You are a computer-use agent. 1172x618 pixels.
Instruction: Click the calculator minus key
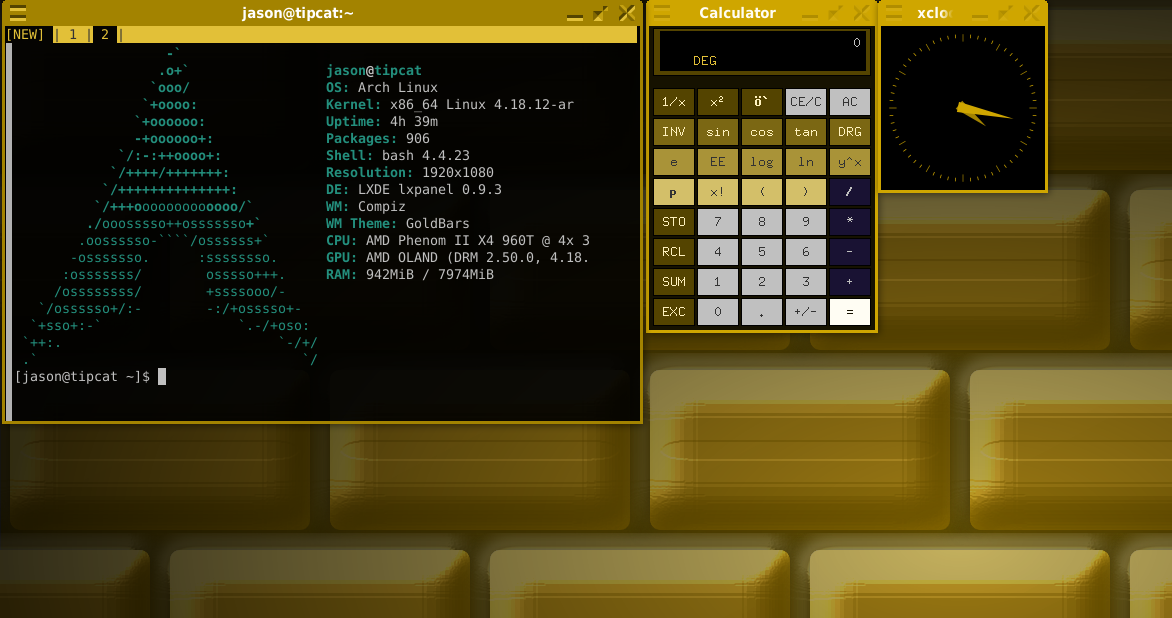(x=850, y=252)
